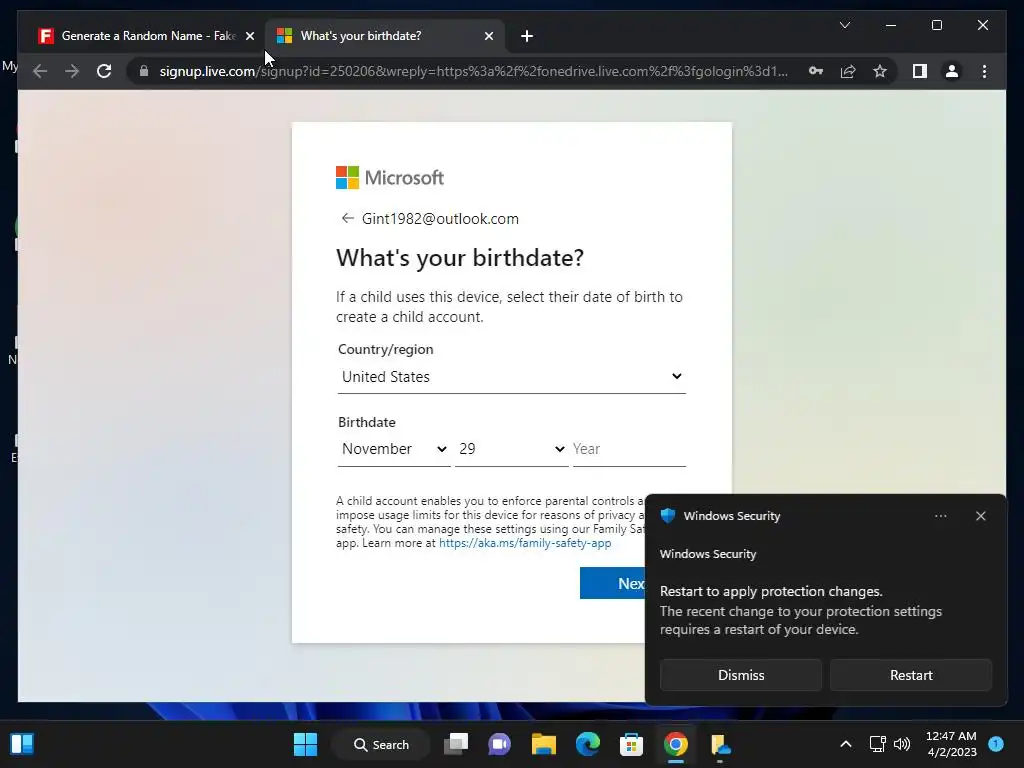Open Task View on taskbar
This screenshot has height=768, width=1024.
(x=456, y=744)
